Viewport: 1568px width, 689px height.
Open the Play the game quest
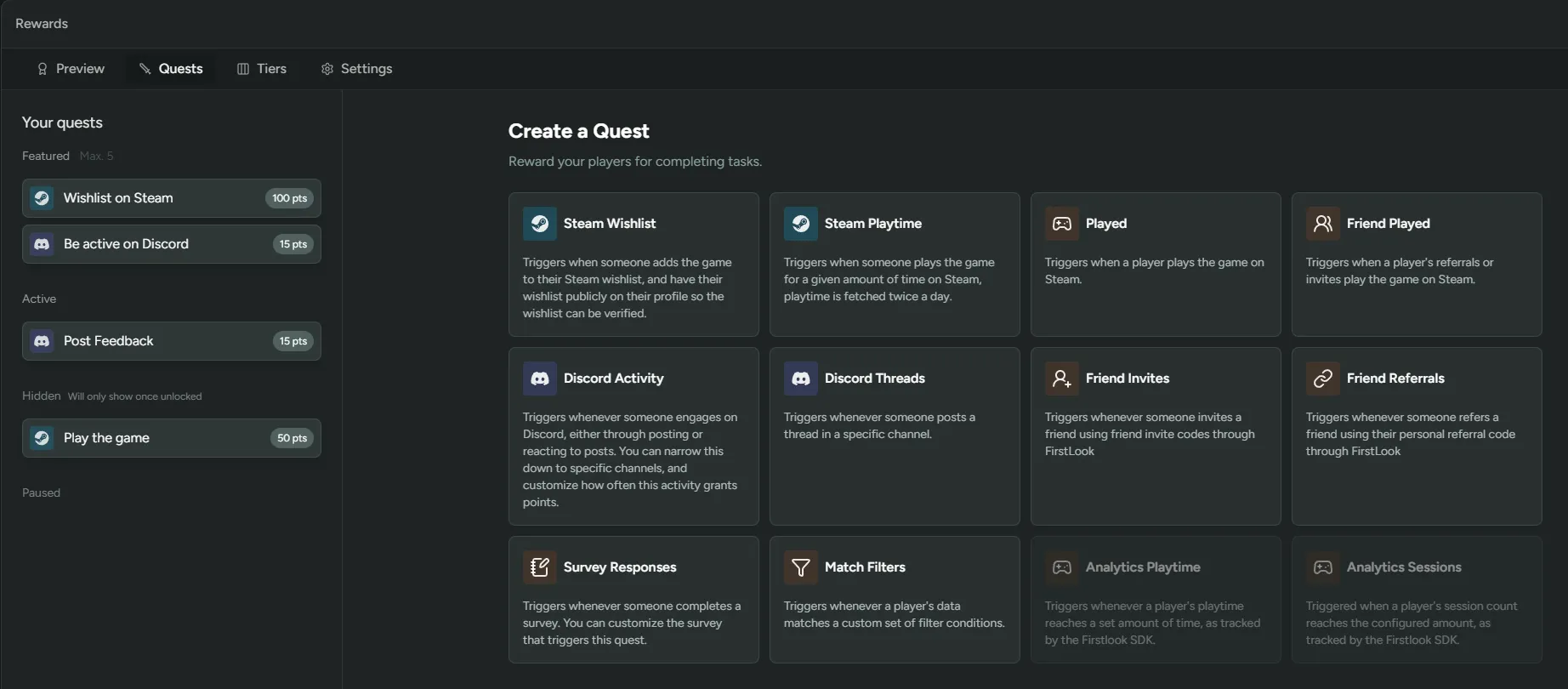172,438
